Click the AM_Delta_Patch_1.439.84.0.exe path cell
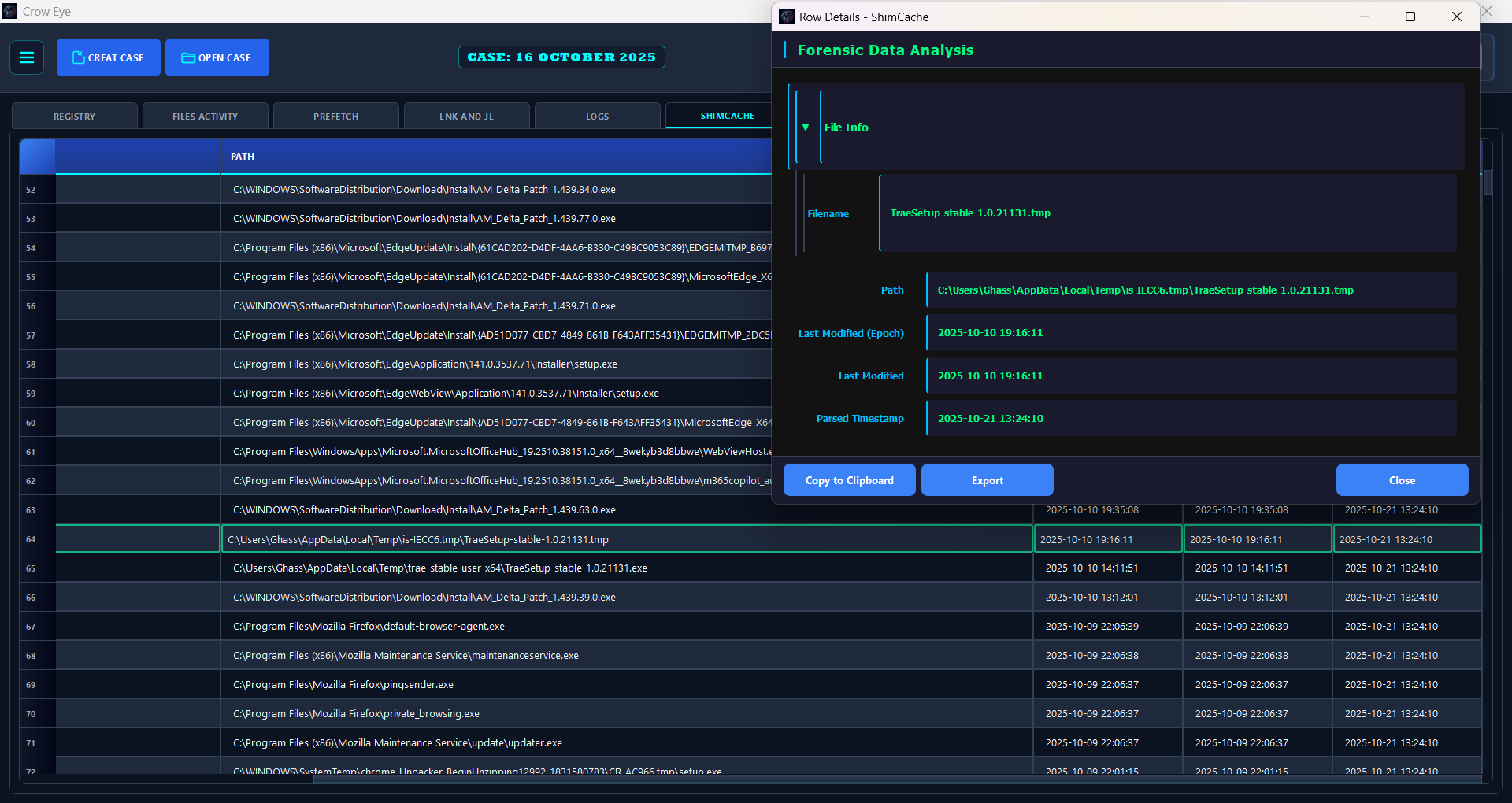Screen dimensions: 1512x803 pos(496,190)
